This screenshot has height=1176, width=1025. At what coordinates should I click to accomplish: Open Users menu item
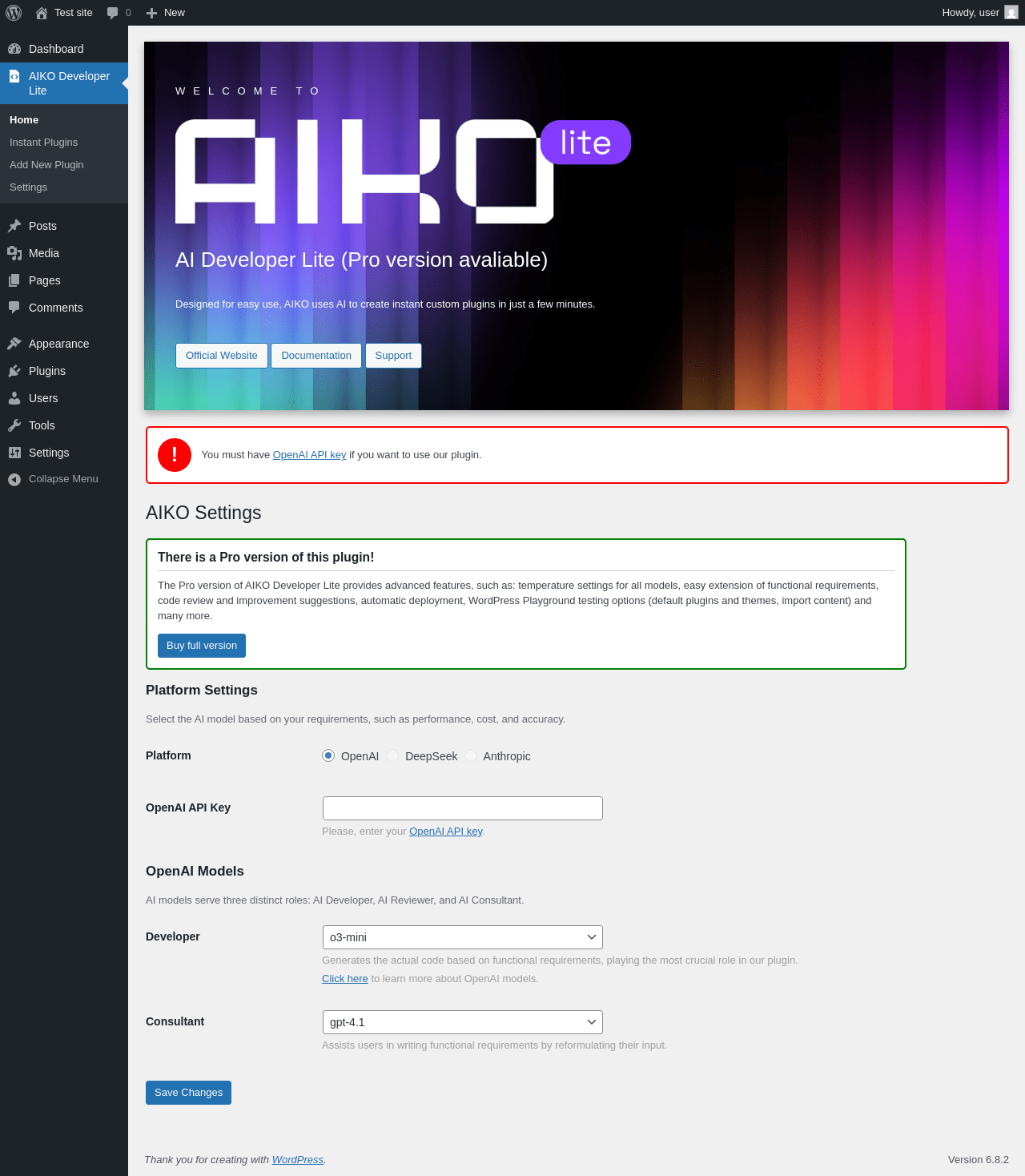(64, 398)
